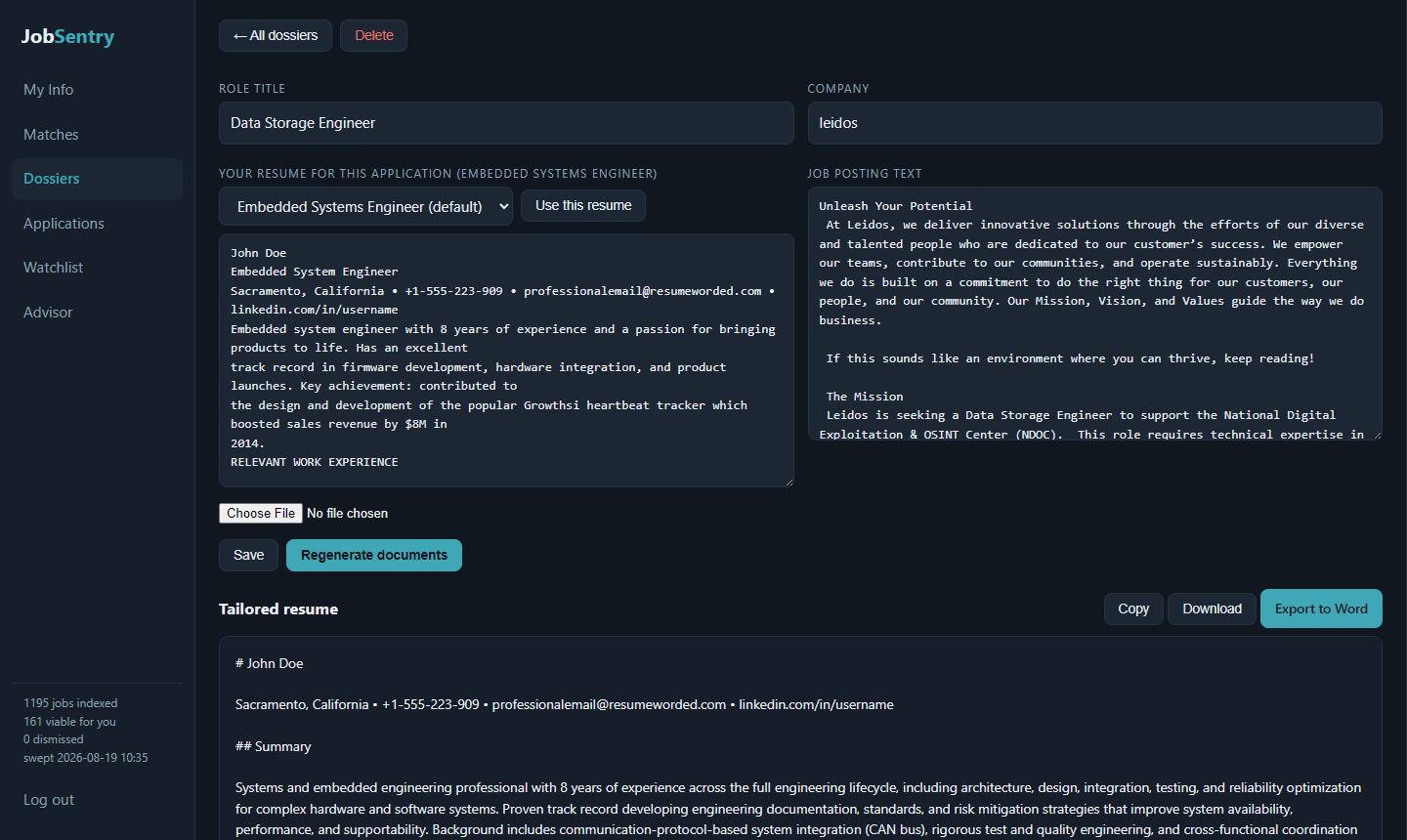Open My Info in the sidebar

pos(97,90)
